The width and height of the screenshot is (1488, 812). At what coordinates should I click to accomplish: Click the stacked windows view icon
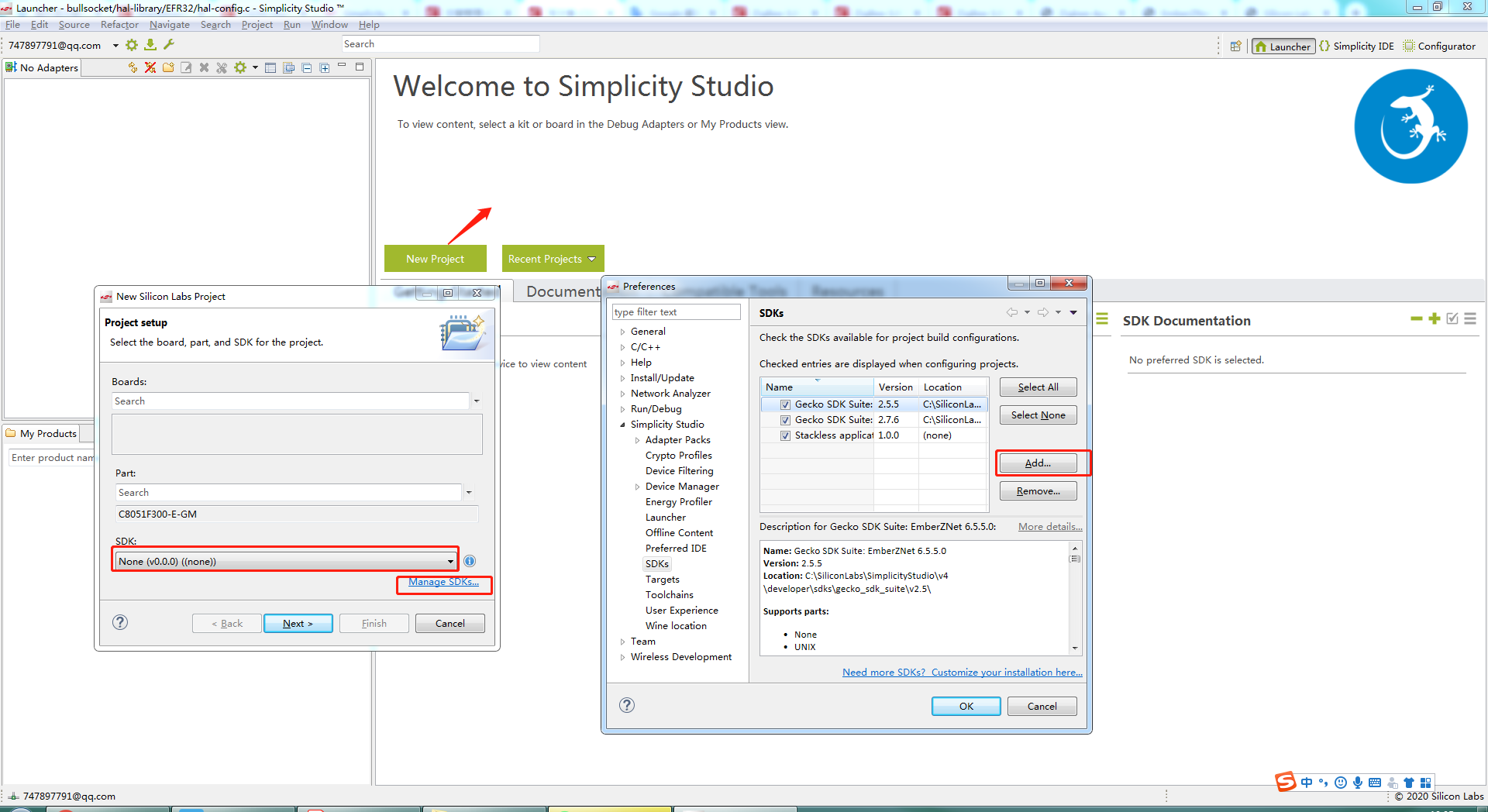288,67
